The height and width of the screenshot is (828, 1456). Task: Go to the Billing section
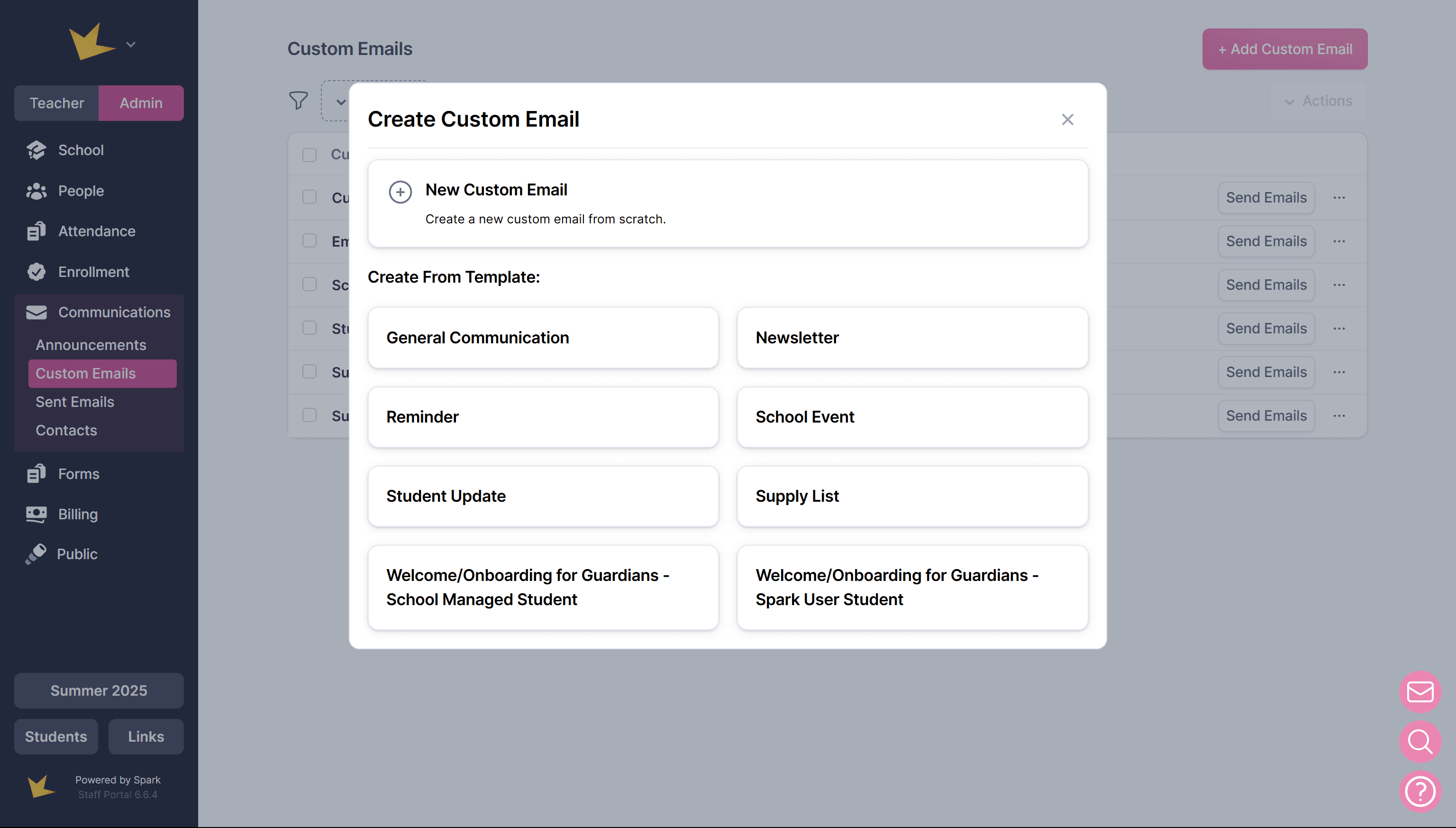(78, 514)
